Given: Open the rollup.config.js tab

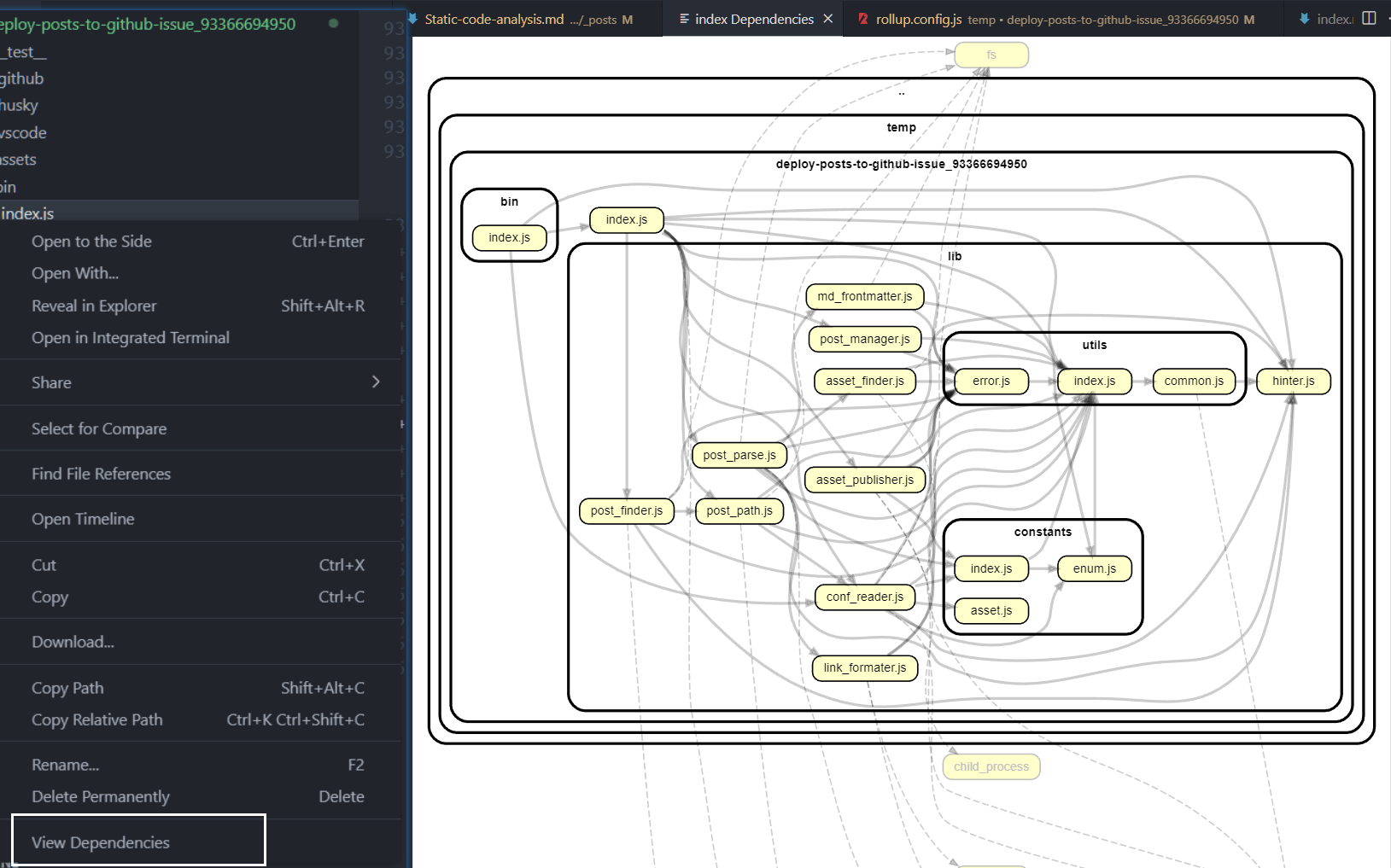Looking at the screenshot, I should [x=918, y=19].
